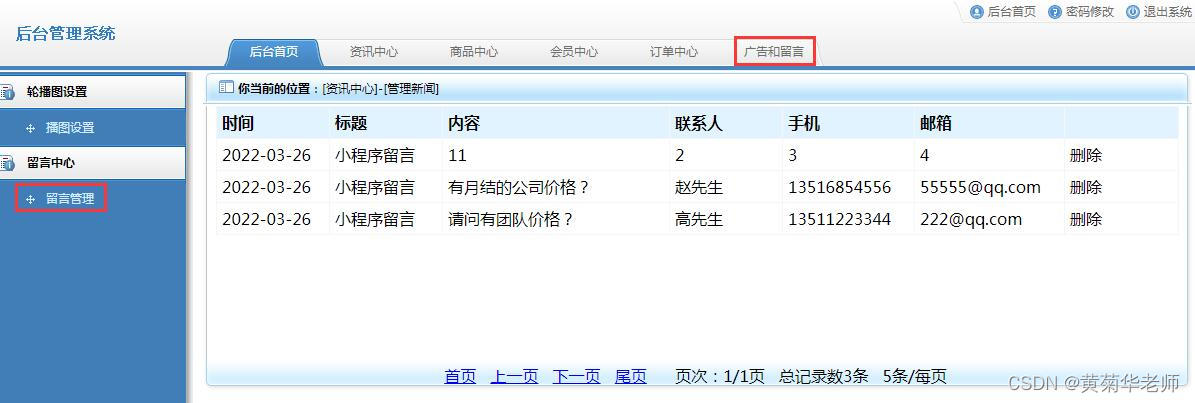The height and width of the screenshot is (403, 1195).
Task: Click 退出系统 to log out
Action: coord(1168,11)
